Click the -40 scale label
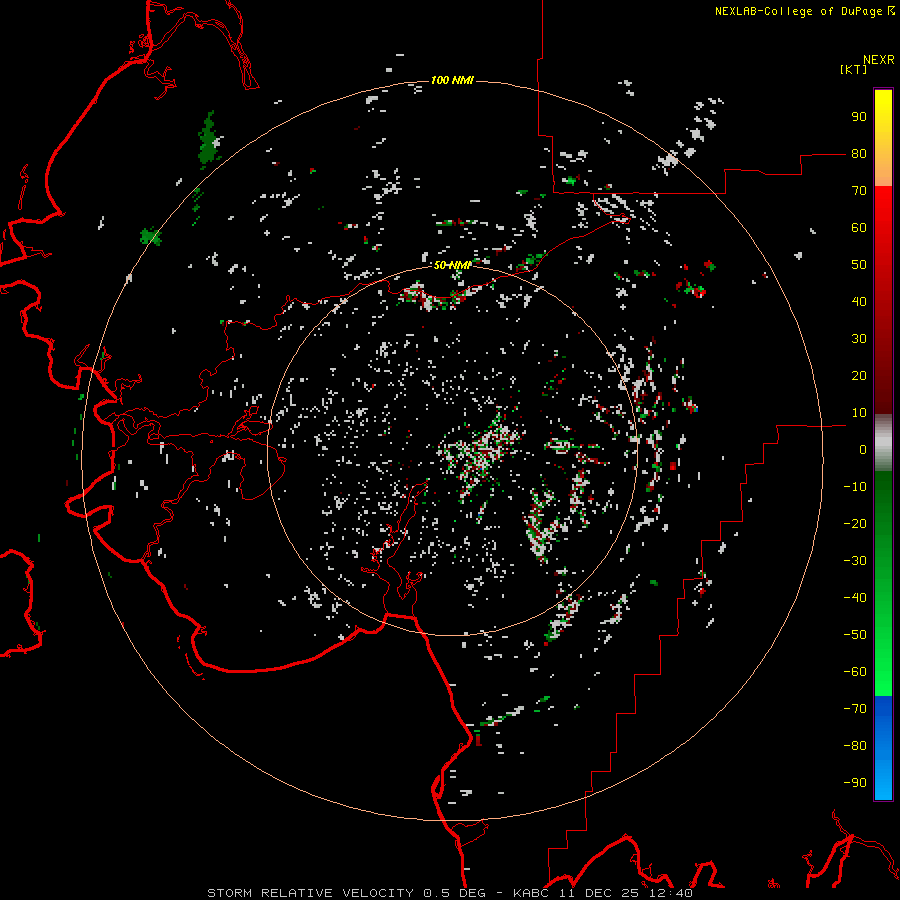 (855, 598)
